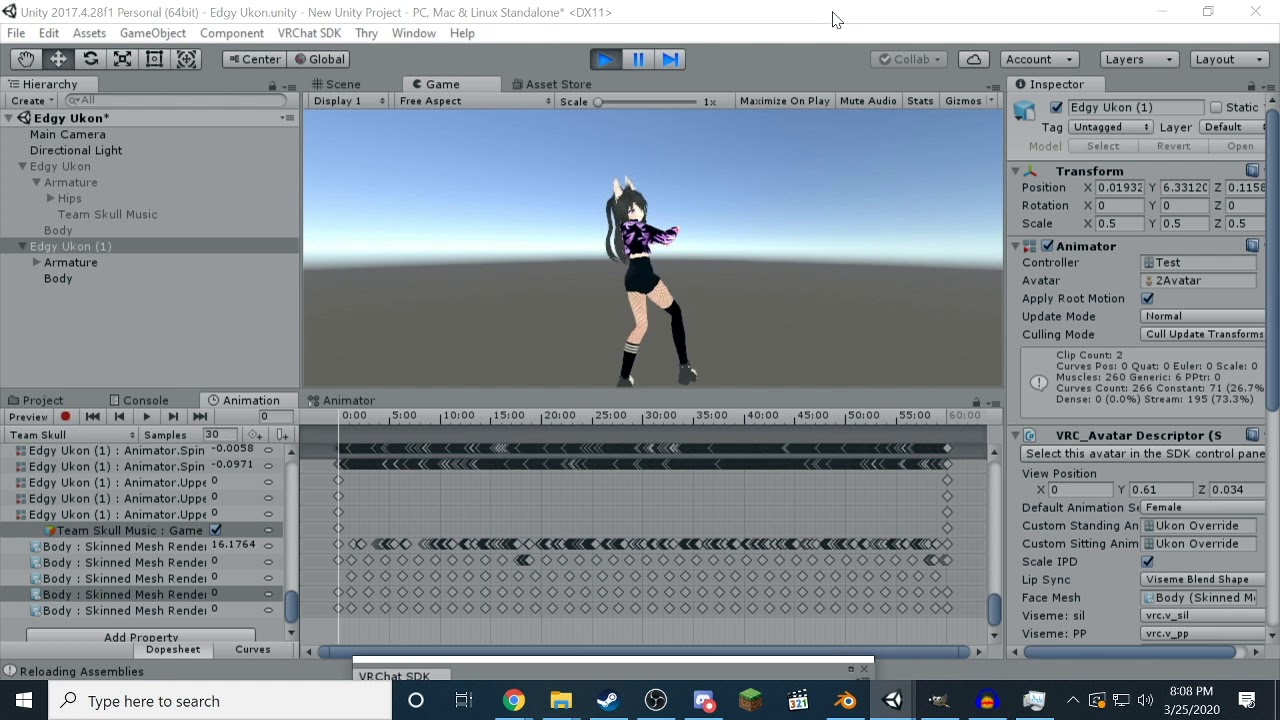Go to previous keyframe in Animation
The image size is (1280, 720).
pos(119,417)
